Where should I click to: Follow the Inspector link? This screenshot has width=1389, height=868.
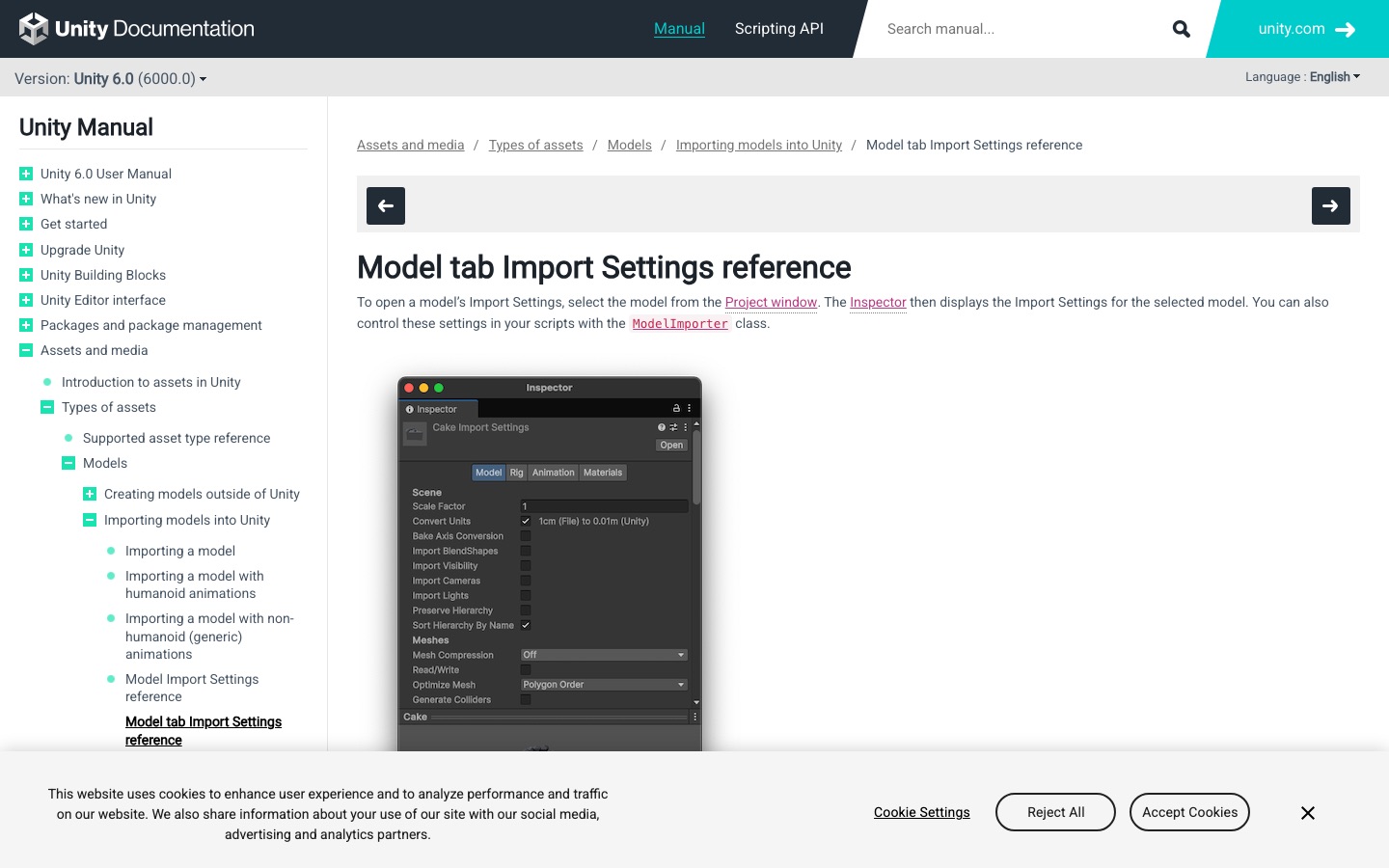click(878, 302)
